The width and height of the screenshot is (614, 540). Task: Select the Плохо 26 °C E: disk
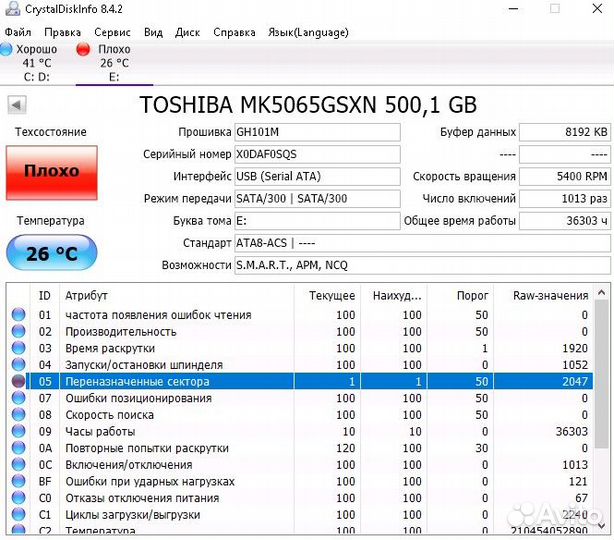tap(114, 63)
